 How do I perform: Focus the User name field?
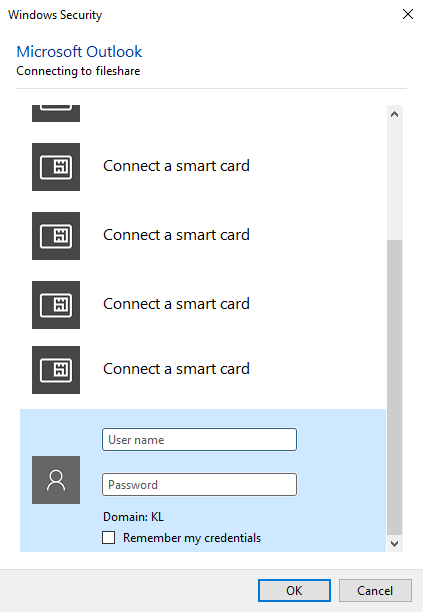pos(199,439)
